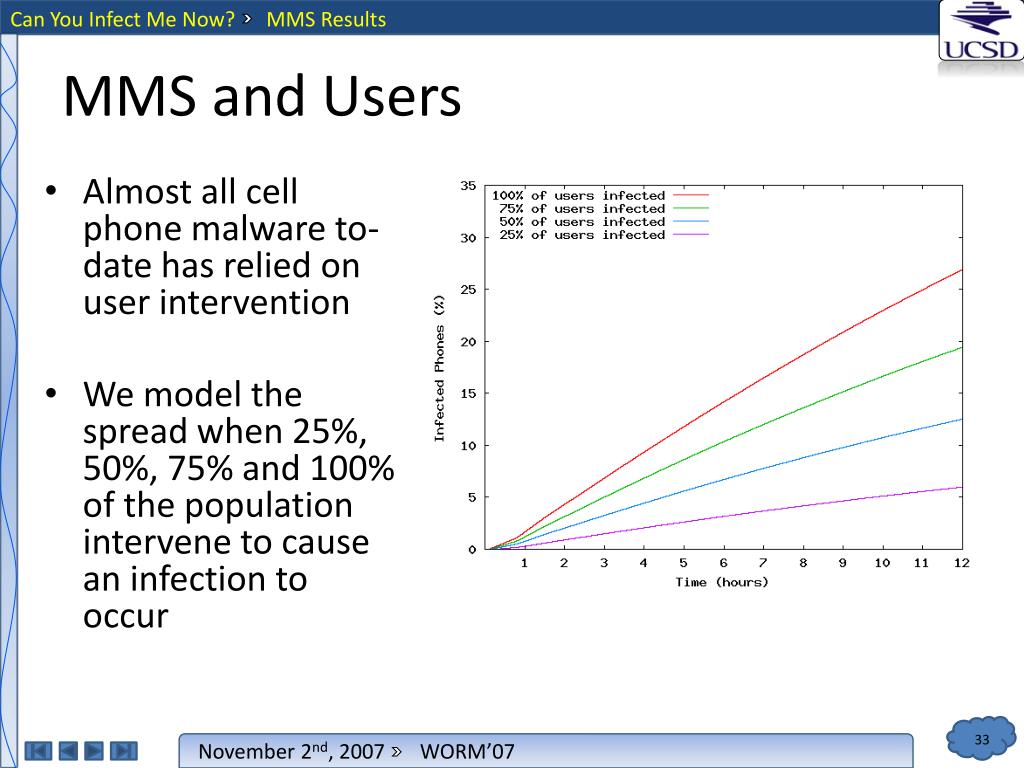This screenshot has width=1024, height=768.
Task: Click the x-axis value 6
Action: 723,563
